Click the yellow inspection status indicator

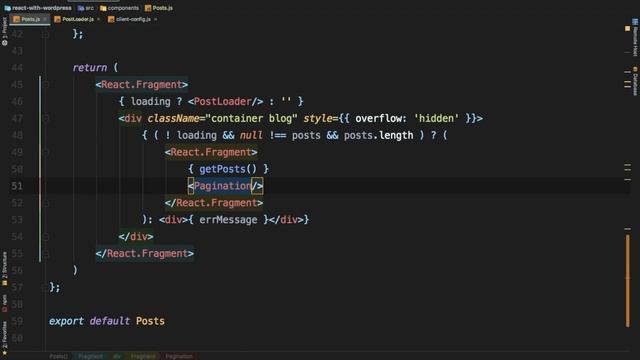(x=627, y=29)
